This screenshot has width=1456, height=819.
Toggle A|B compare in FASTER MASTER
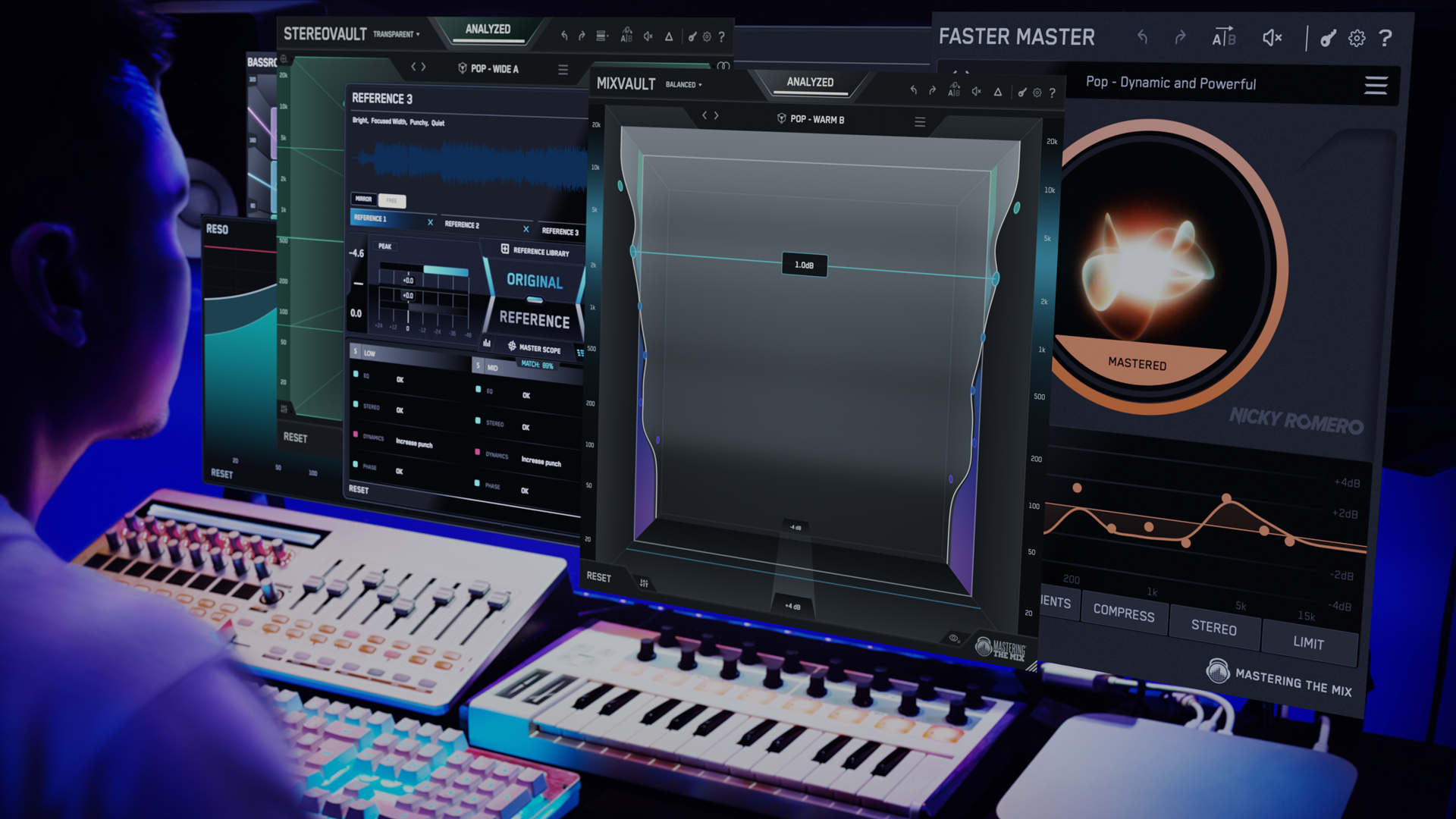point(1223,36)
